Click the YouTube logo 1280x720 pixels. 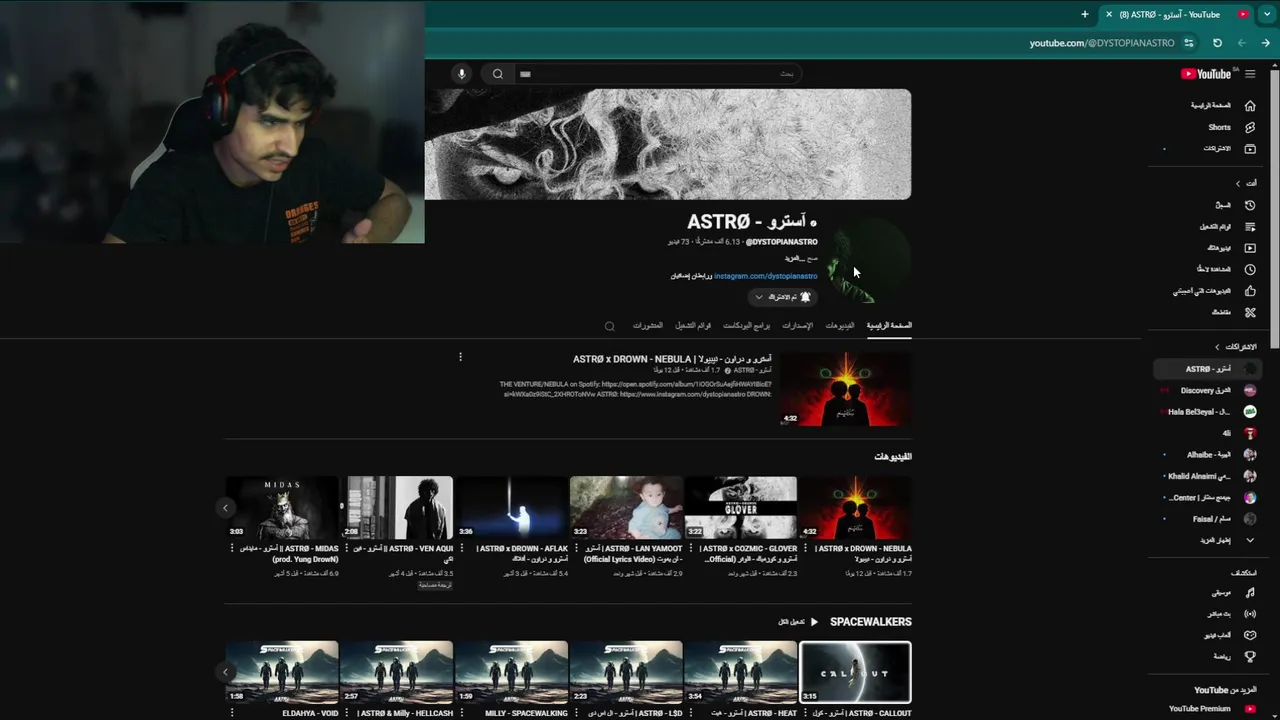(x=1206, y=74)
